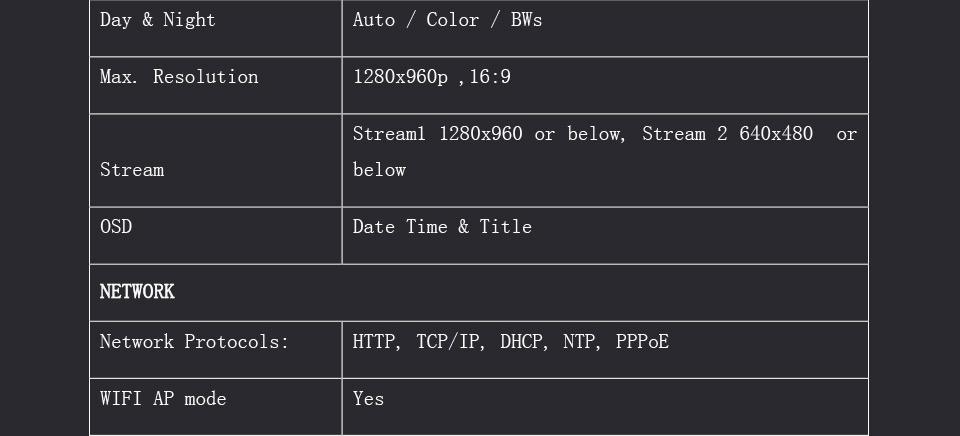Select the "Yes" value for WIFI AP mode
960x436 pixels.
(x=368, y=399)
